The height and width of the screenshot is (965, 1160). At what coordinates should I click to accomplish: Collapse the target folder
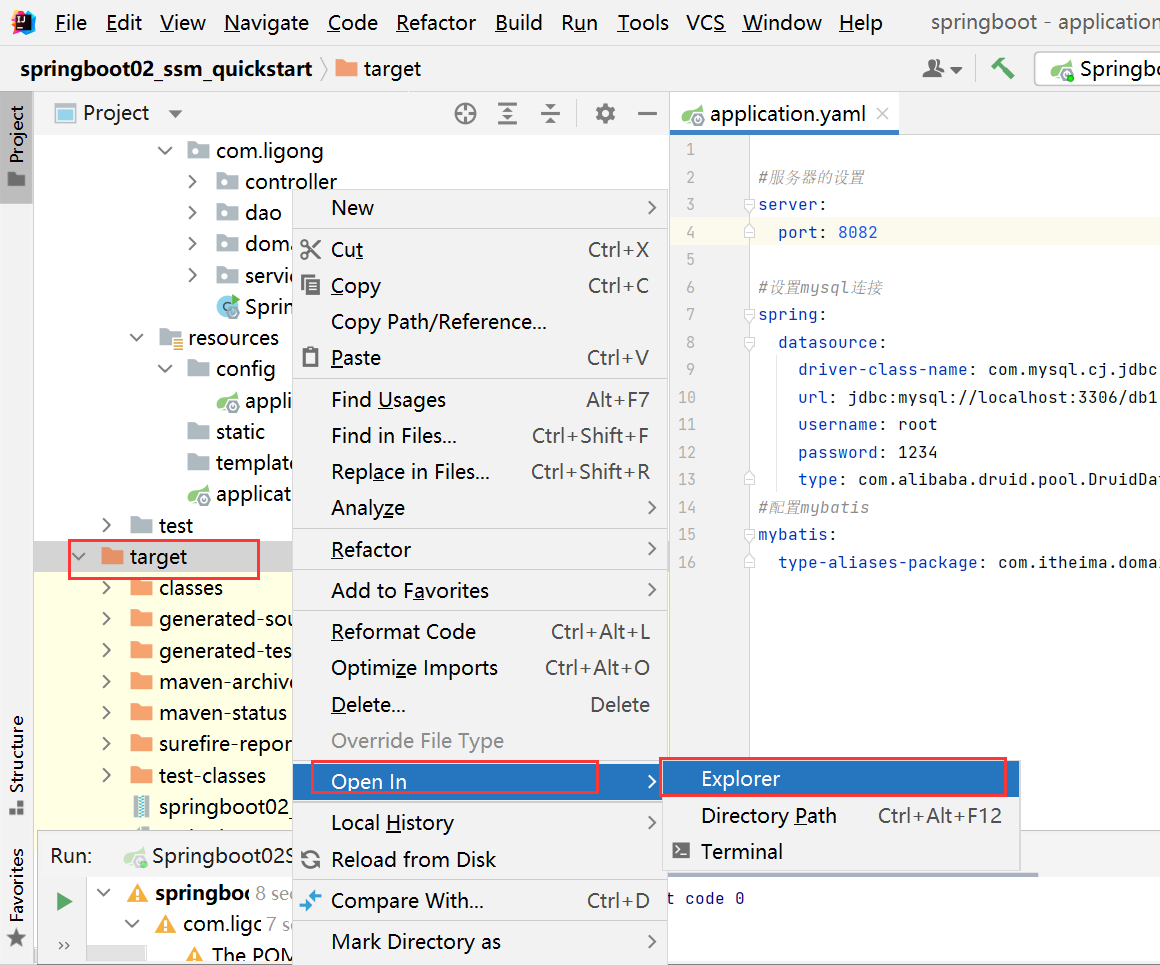coord(79,557)
